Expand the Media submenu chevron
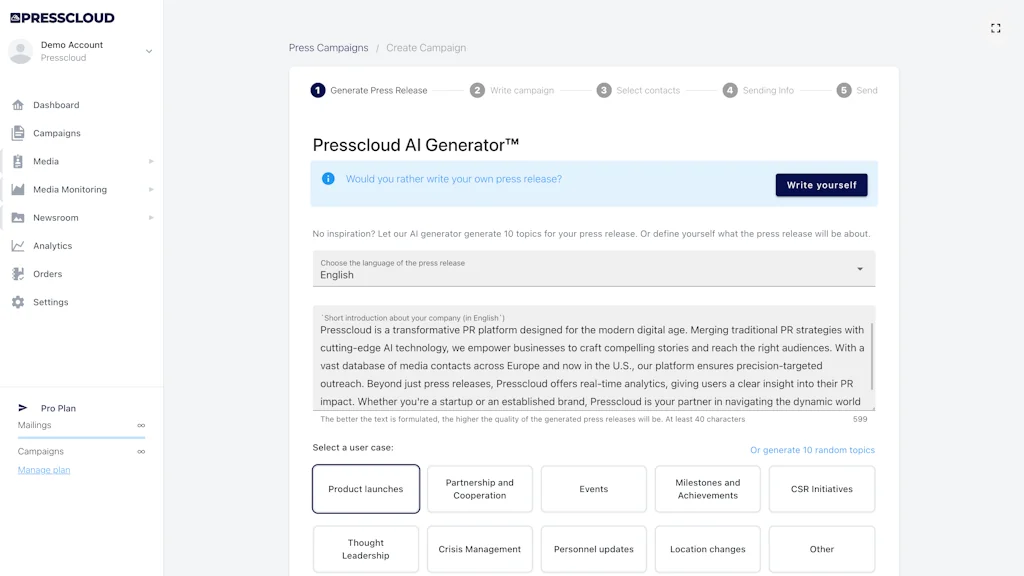 click(x=151, y=161)
